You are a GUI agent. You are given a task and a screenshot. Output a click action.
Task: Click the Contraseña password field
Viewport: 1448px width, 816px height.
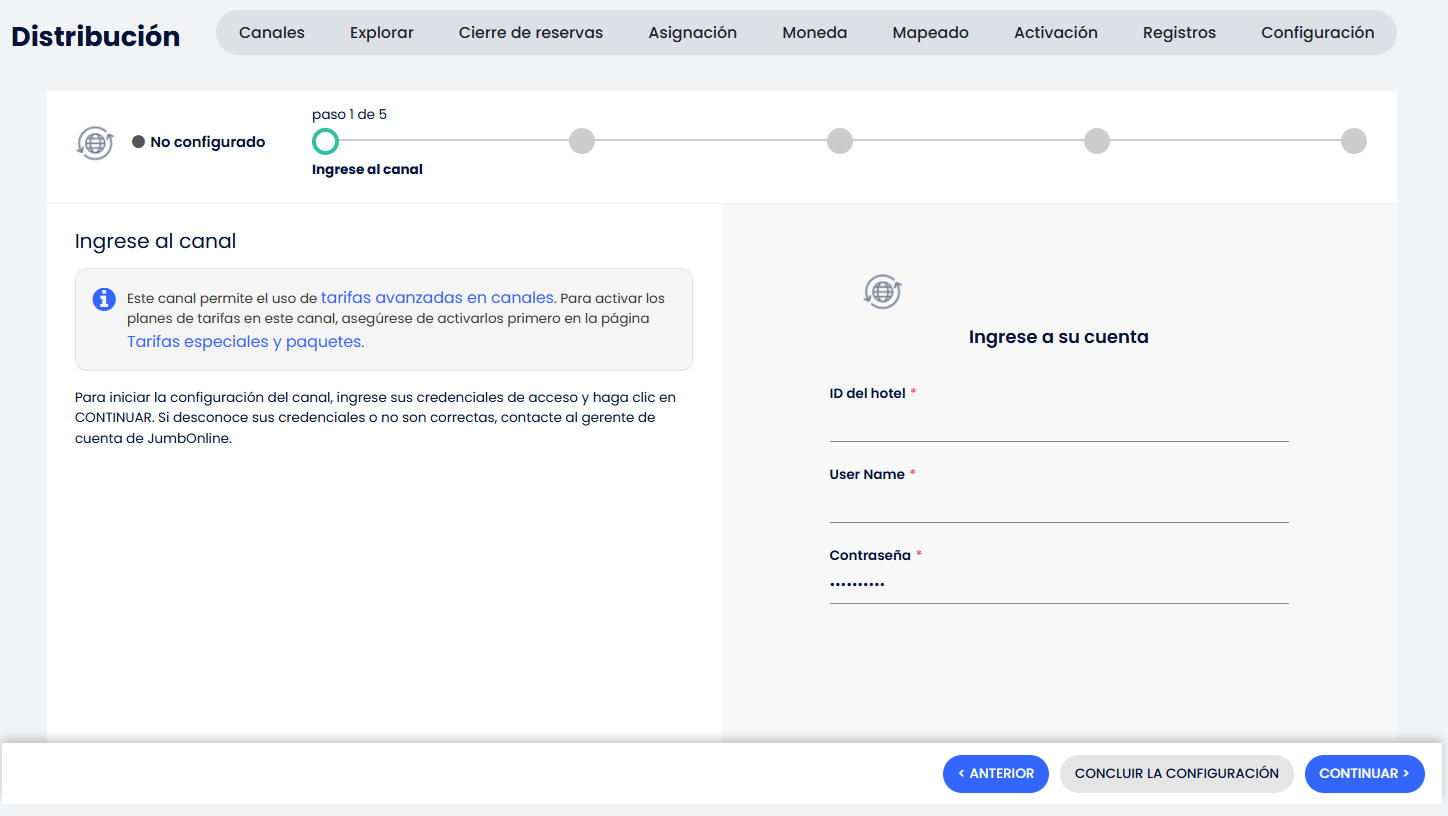point(1058,585)
